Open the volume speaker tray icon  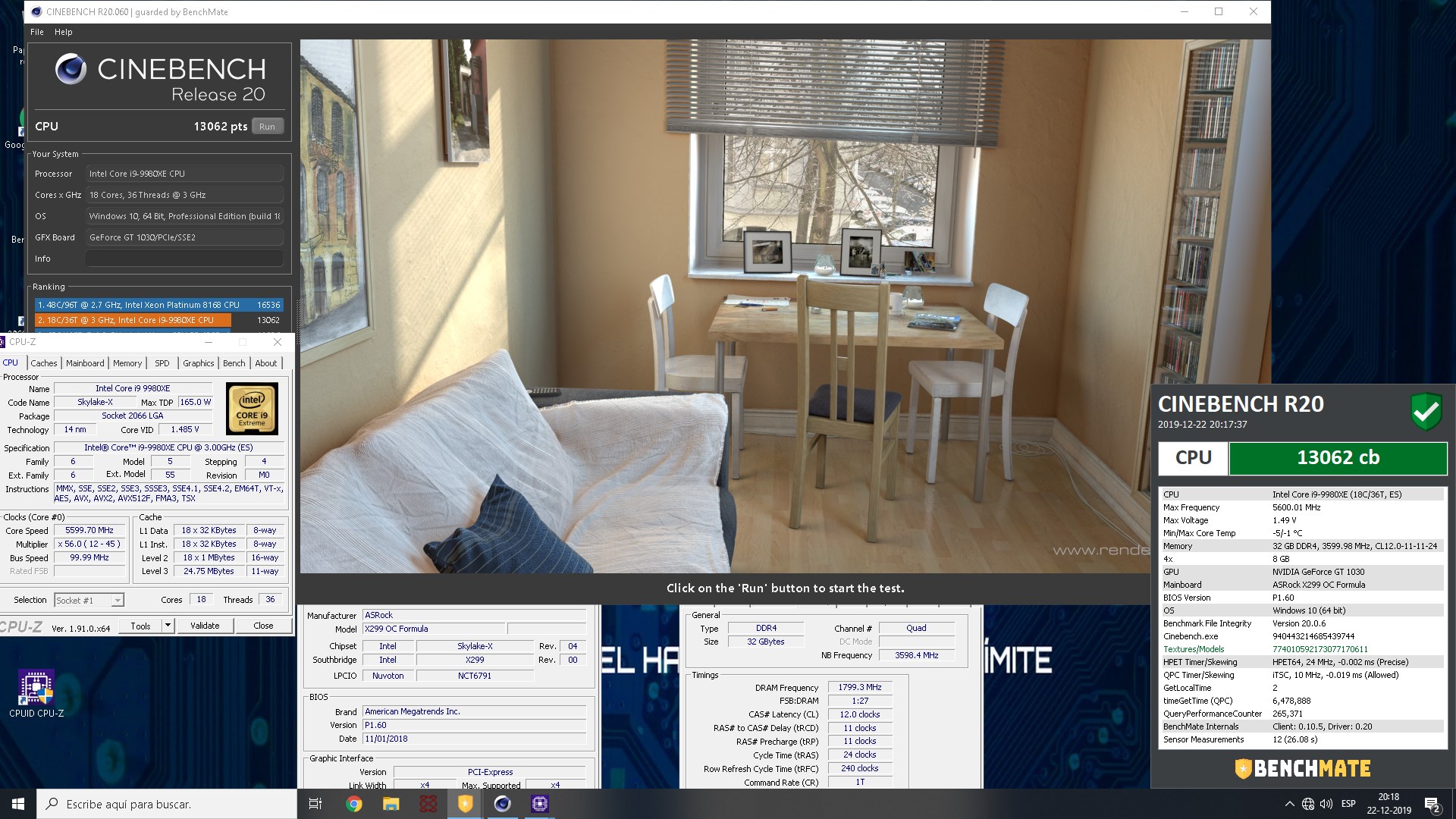click(1326, 804)
